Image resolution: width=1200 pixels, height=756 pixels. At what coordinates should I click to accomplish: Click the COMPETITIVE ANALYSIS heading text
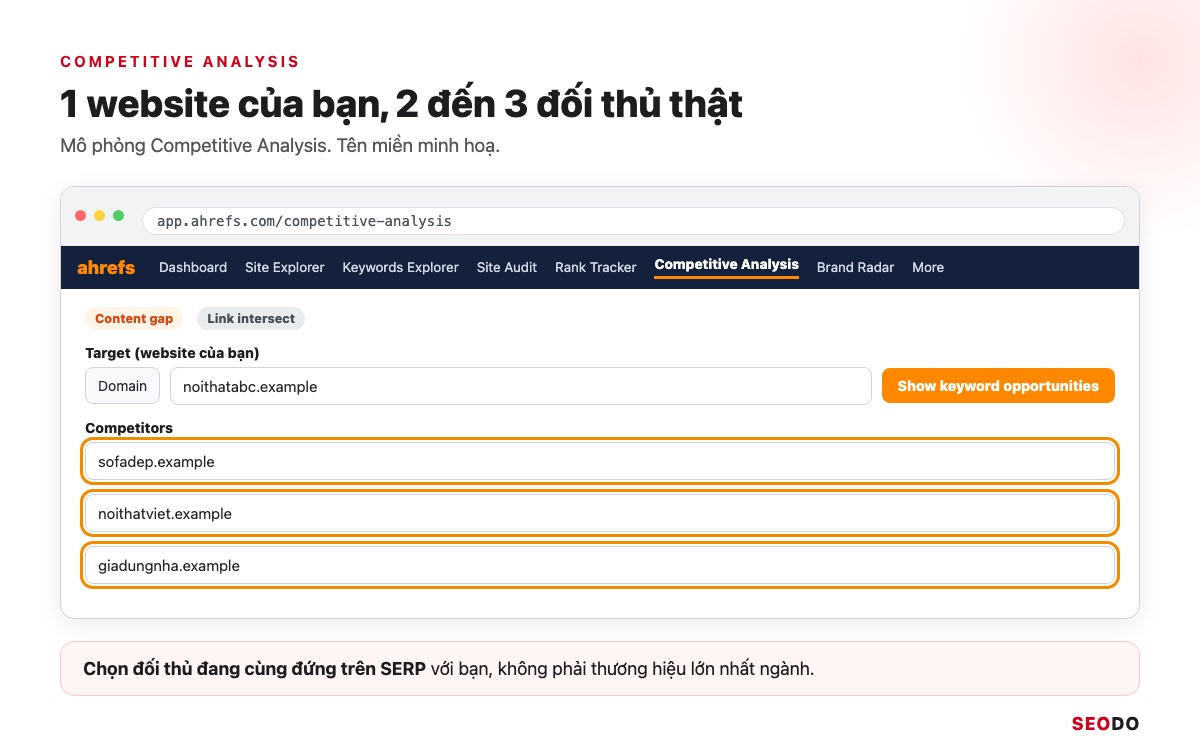click(x=180, y=62)
